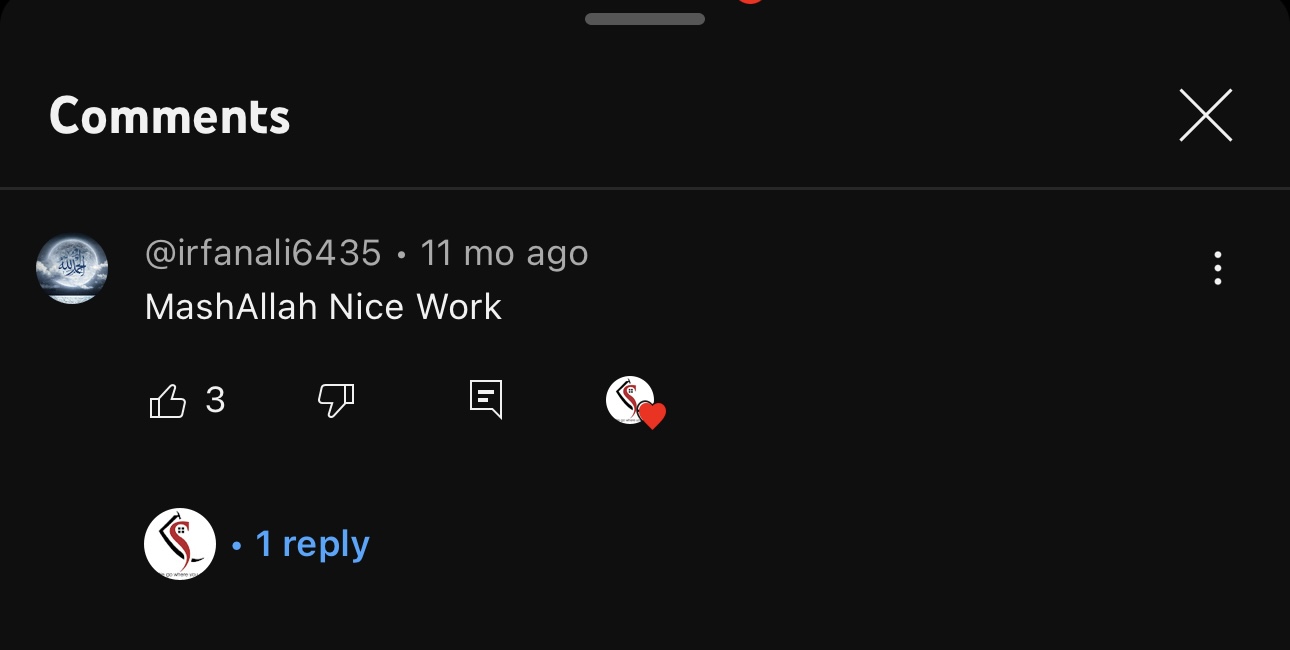Tap the like count number 3
The image size is (1290, 650).
coord(215,401)
